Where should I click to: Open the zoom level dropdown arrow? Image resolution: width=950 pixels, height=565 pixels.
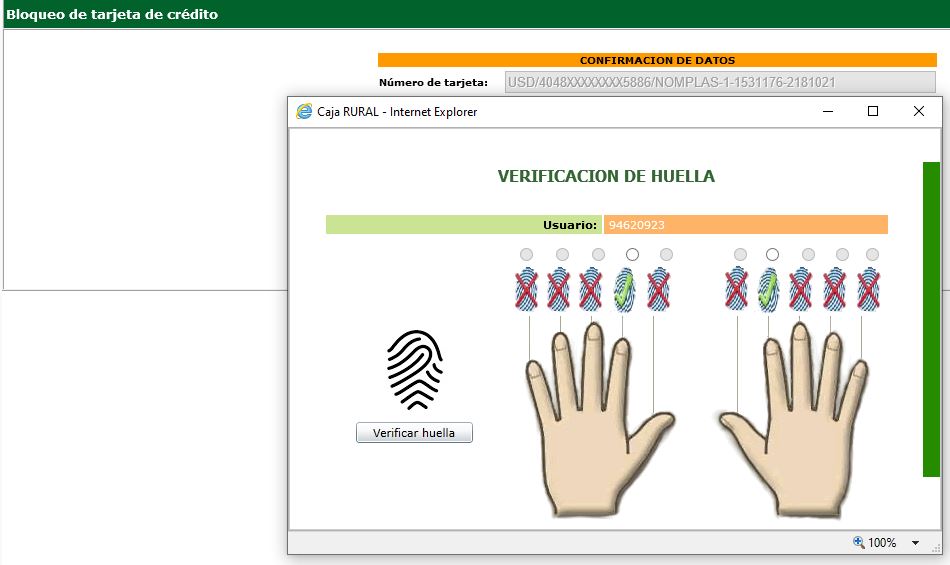pyautogui.click(x=915, y=543)
